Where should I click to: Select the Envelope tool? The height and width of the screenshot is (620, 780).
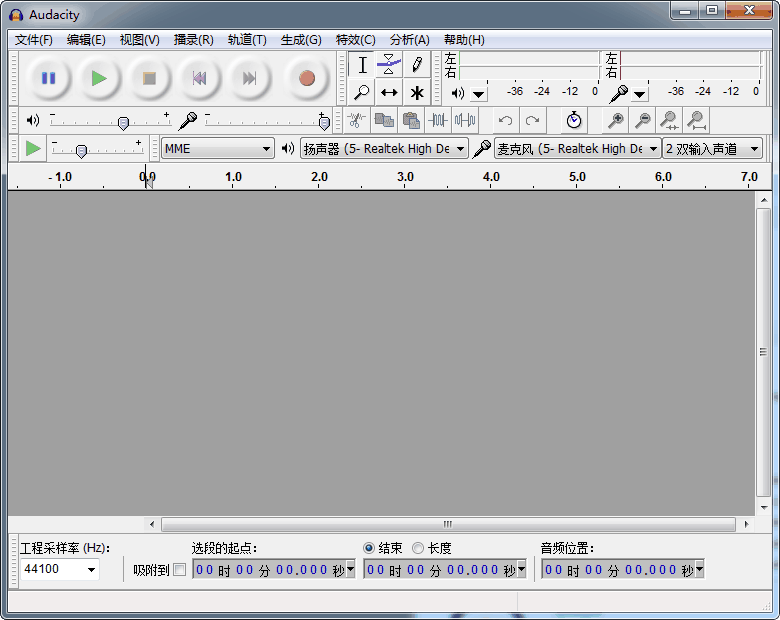(x=389, y=65)
